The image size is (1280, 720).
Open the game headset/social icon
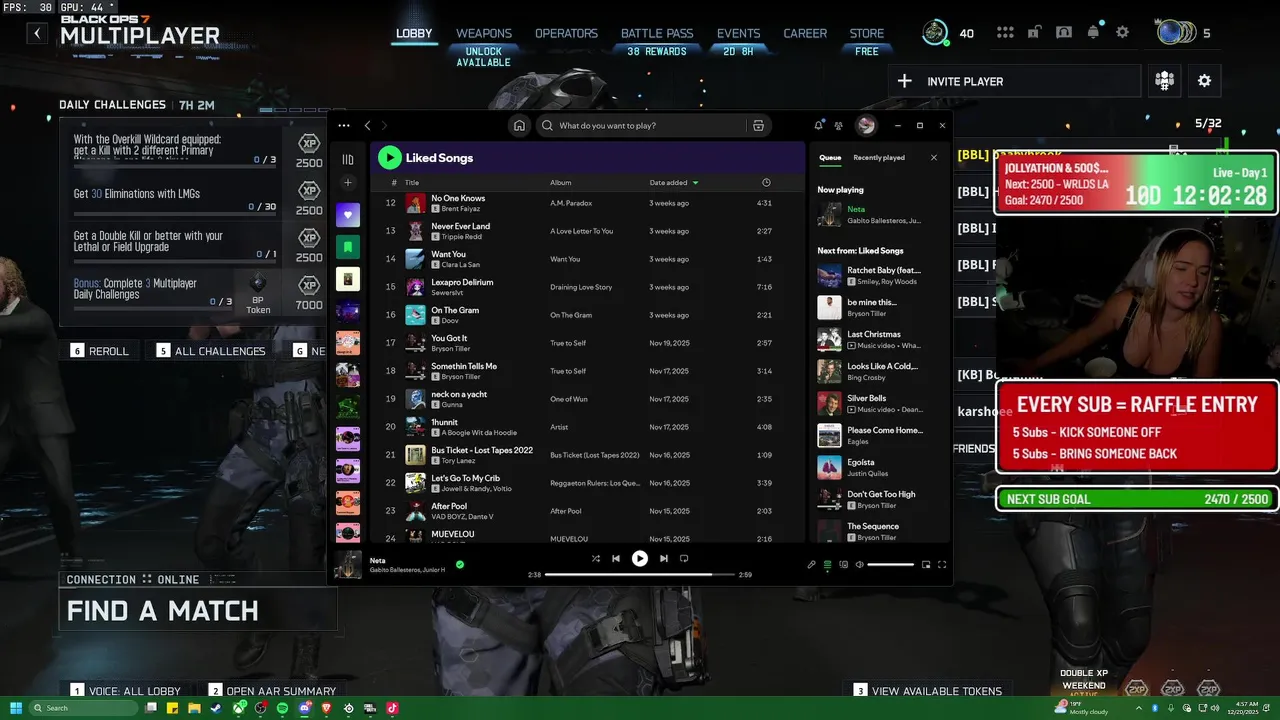(1064, 32)
